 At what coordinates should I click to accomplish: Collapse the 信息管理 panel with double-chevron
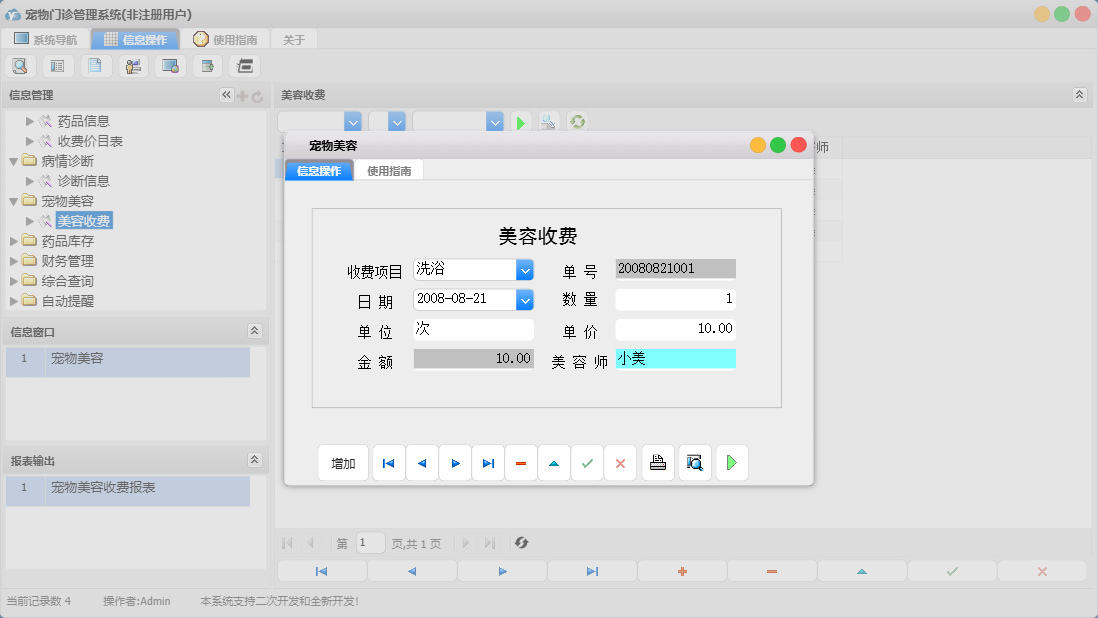click(x=226, y=95)
